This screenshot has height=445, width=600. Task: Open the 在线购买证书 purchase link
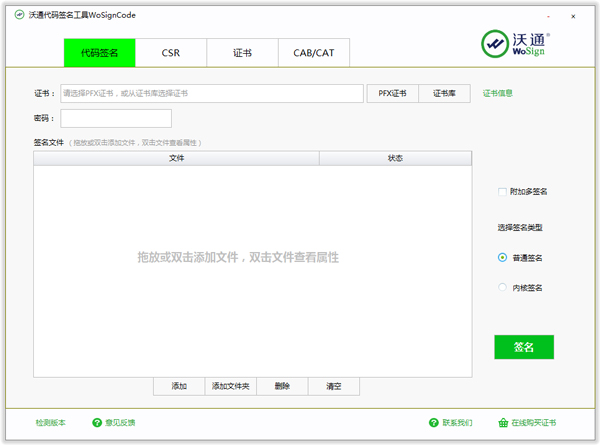click(533, 422)
